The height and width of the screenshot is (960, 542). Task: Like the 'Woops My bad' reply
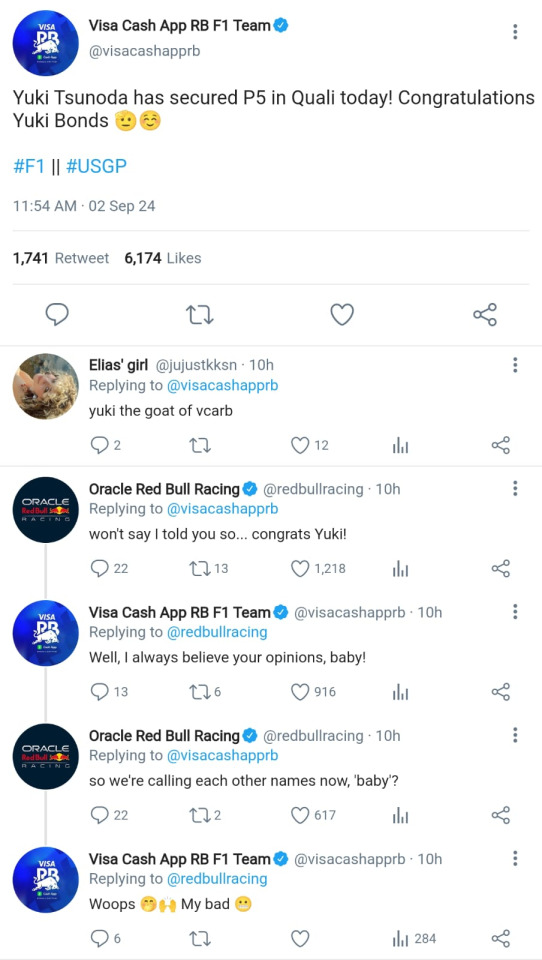299,938
